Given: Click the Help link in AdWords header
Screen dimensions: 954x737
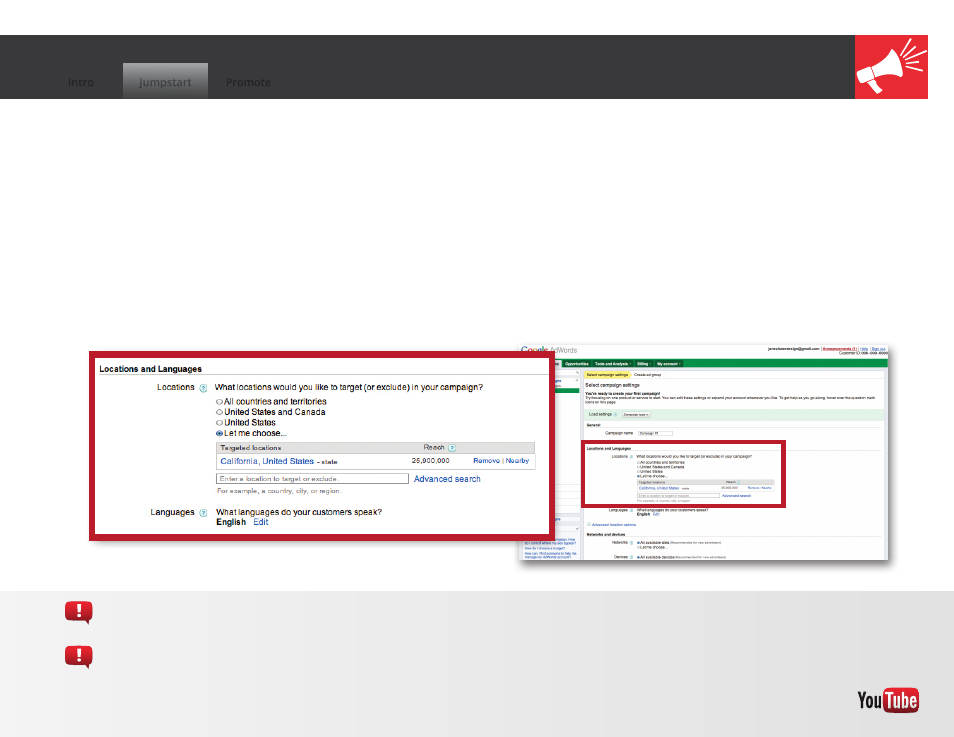Looking at the screenshot, I should pyautogui.click(x=864, y=349).
